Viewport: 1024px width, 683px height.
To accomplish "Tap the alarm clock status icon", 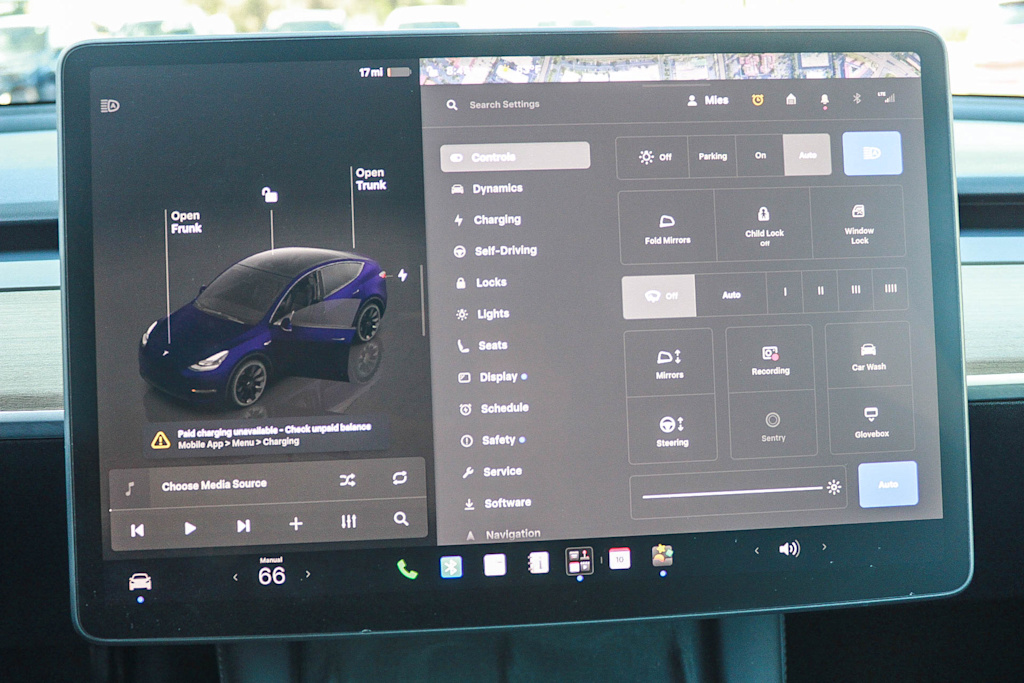I will click(x=758, y=100).
